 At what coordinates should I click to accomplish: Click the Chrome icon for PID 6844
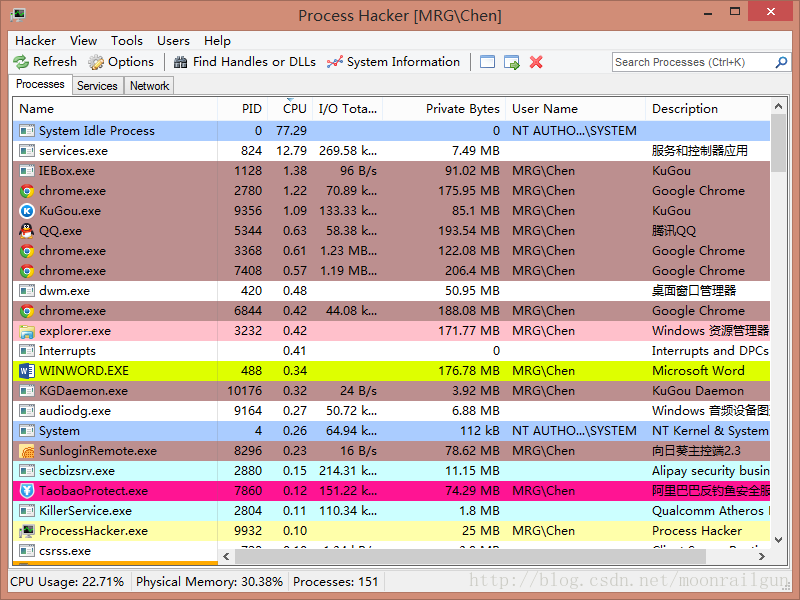tap(27, 311)
